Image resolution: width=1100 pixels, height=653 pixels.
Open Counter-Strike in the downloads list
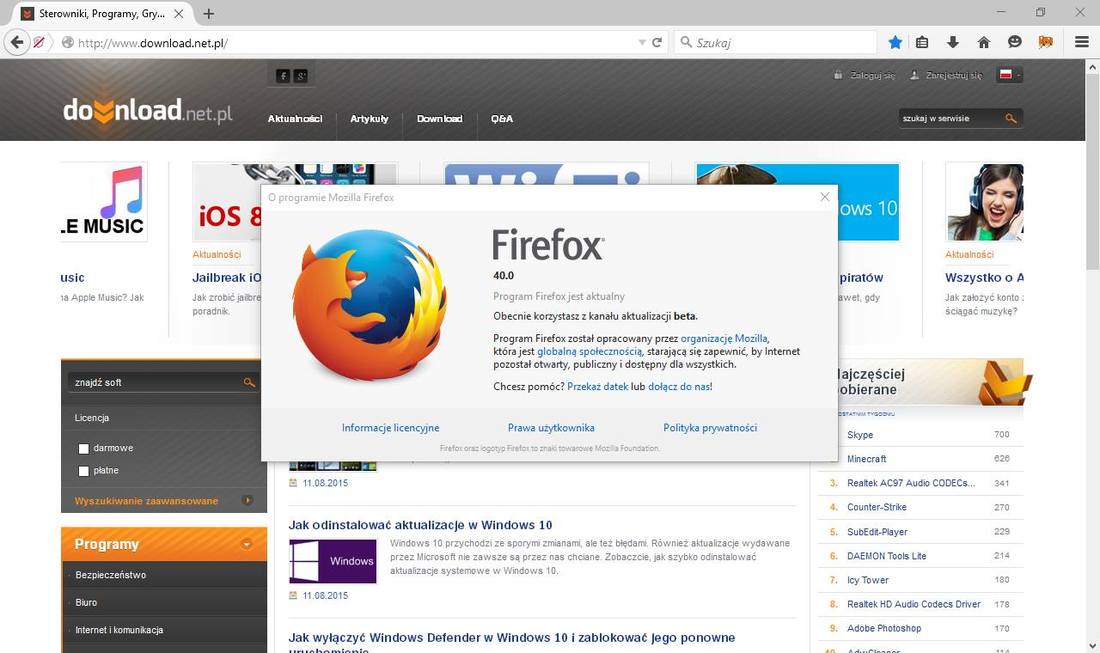[877, 507]
